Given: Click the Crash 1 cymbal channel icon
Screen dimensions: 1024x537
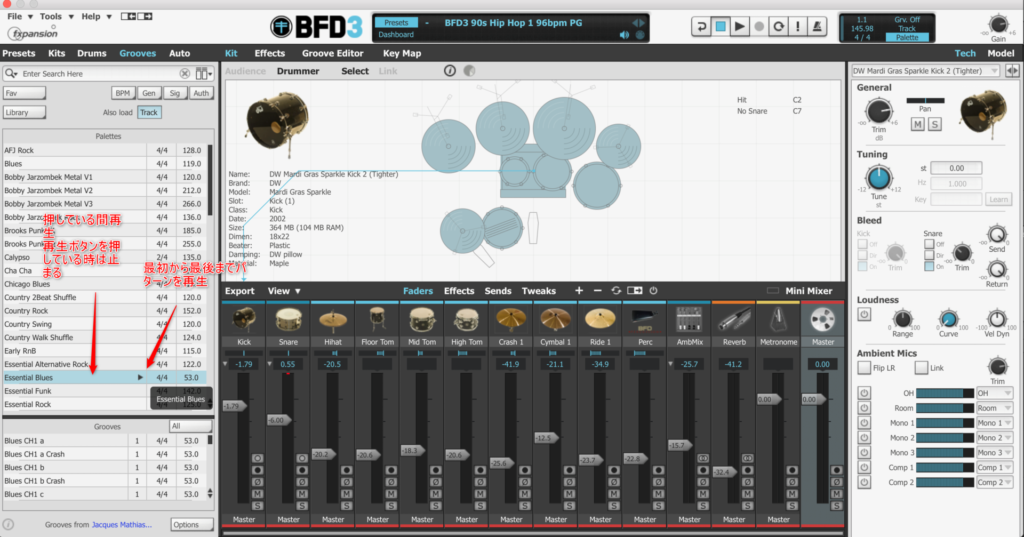Looking at the screenshot, I should click(511, 319).
